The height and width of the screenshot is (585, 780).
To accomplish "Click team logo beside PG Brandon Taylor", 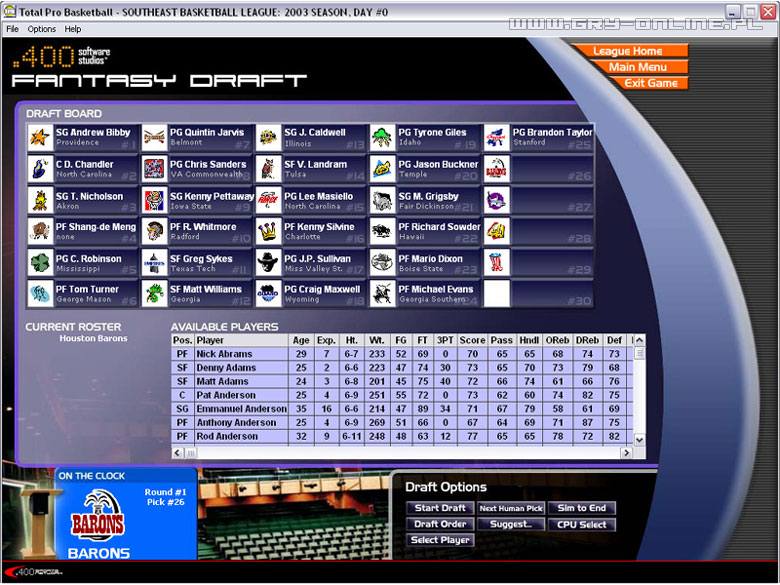I will [x=497, y=137].
